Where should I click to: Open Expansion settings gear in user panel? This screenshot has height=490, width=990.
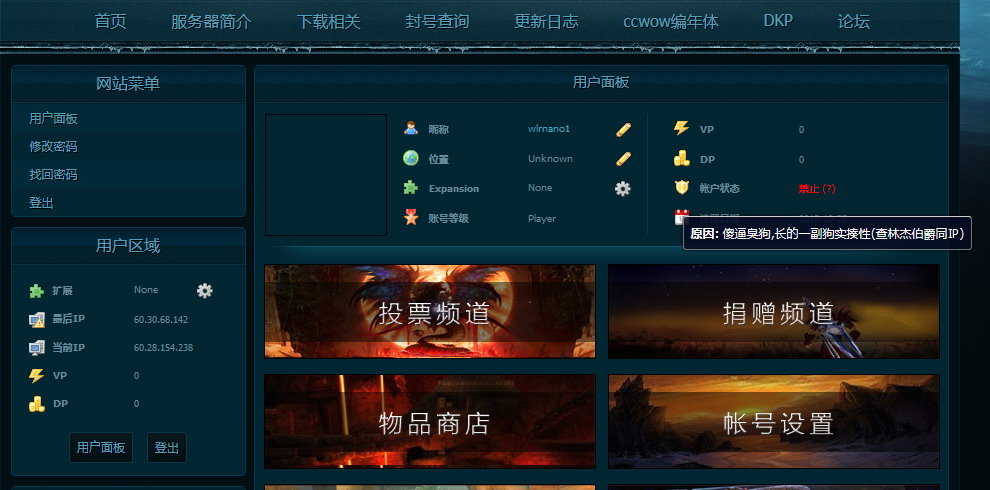622,188
